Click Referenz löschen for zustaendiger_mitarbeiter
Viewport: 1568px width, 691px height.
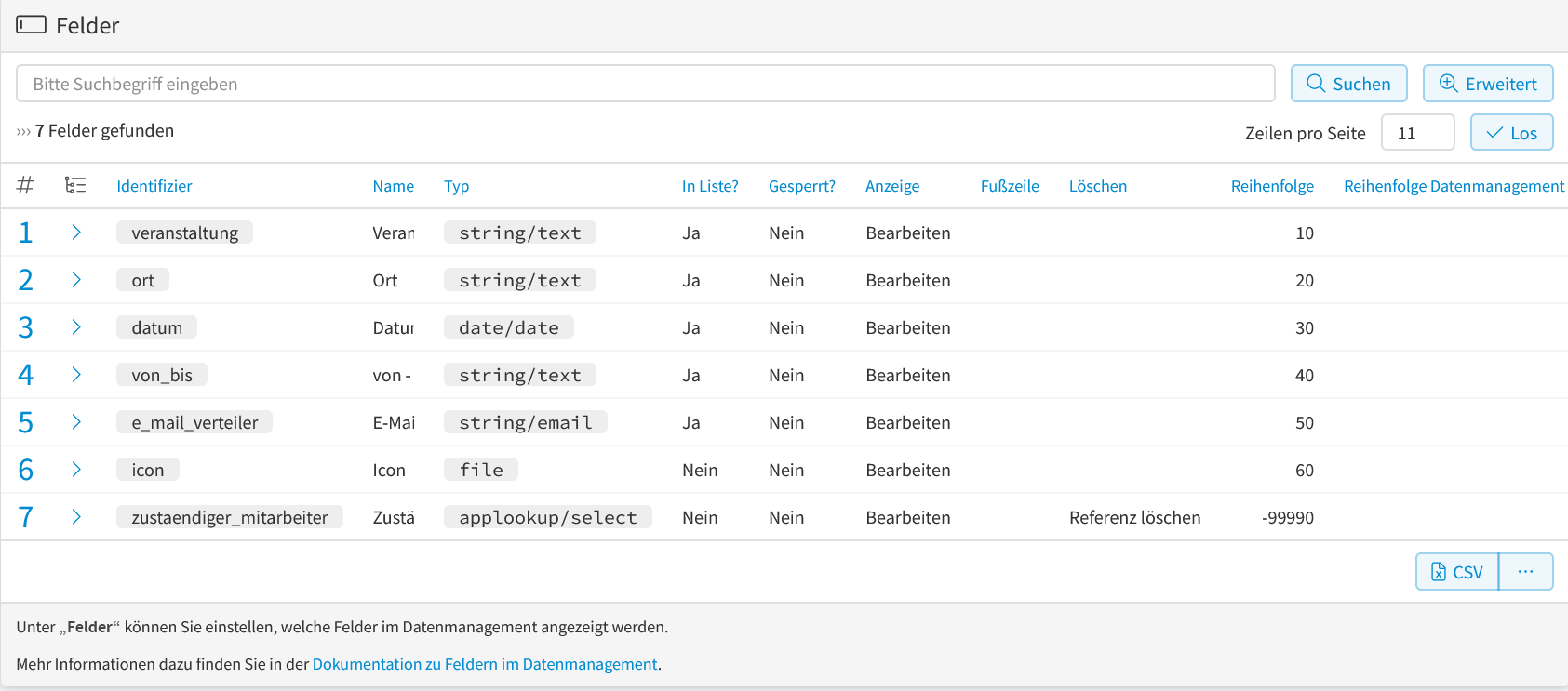click(x=1134, y=517)
